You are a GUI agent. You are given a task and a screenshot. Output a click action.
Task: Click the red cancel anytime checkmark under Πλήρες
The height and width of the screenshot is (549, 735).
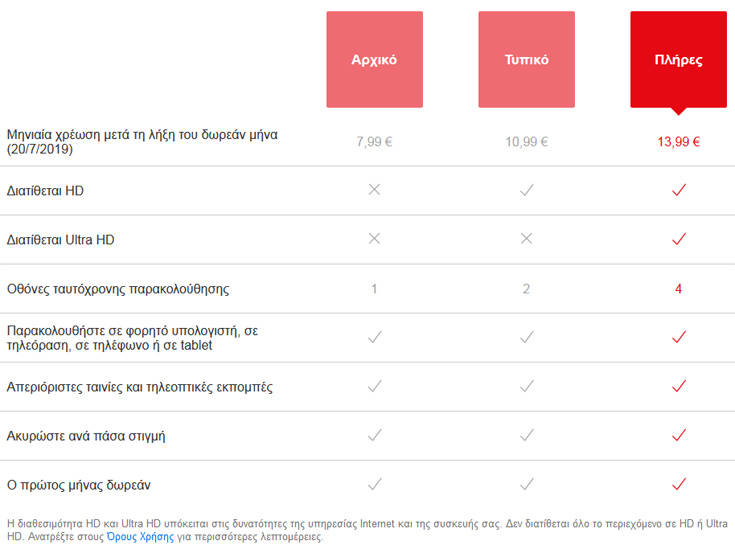point(679,435)
